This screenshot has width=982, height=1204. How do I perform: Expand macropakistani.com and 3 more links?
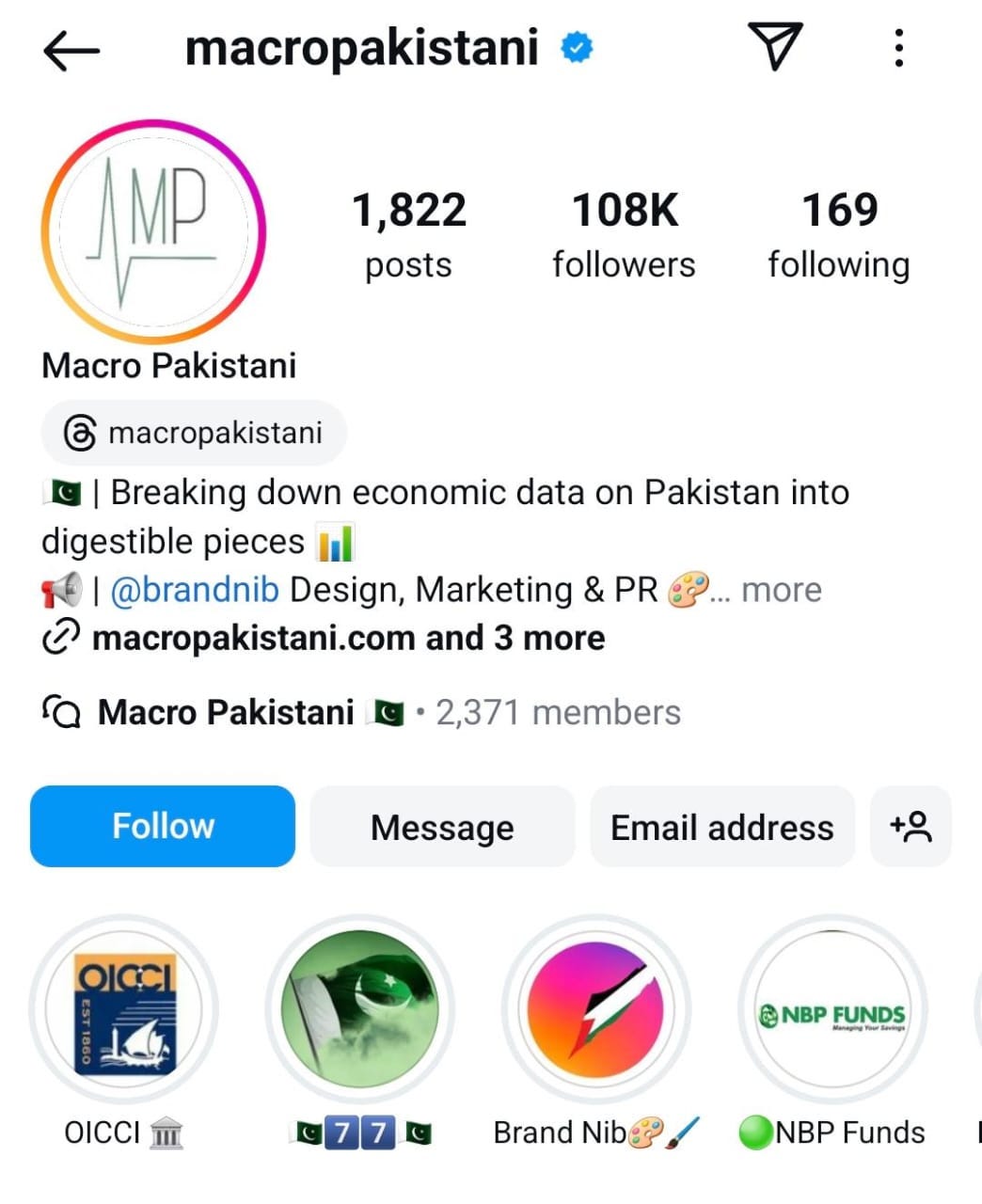click(348, 638)
